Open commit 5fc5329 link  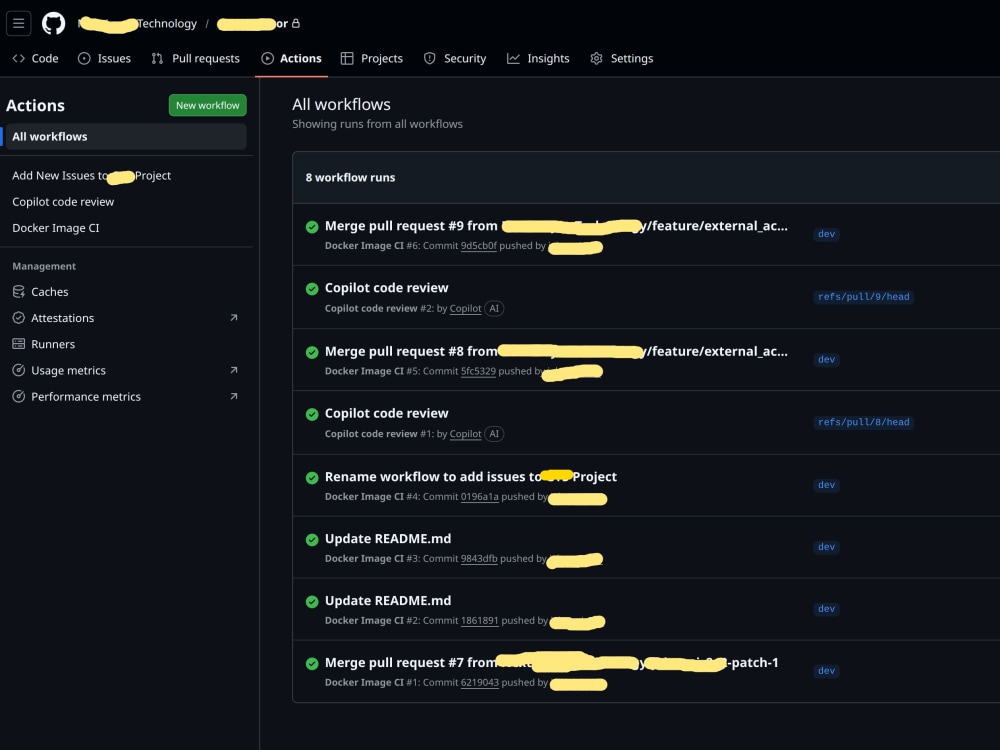[x=478, y=371]
